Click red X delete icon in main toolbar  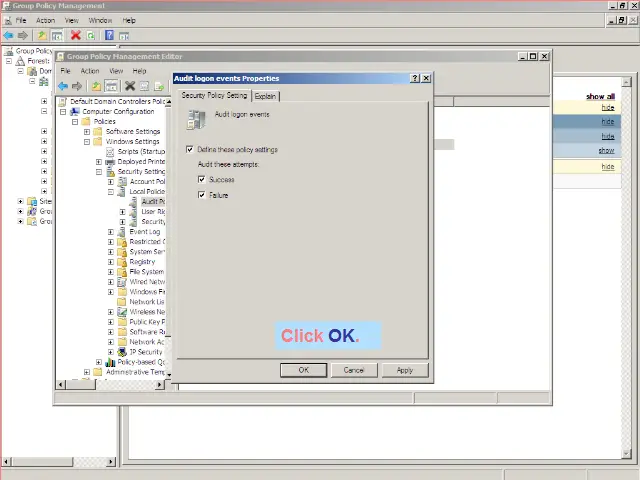76,36
